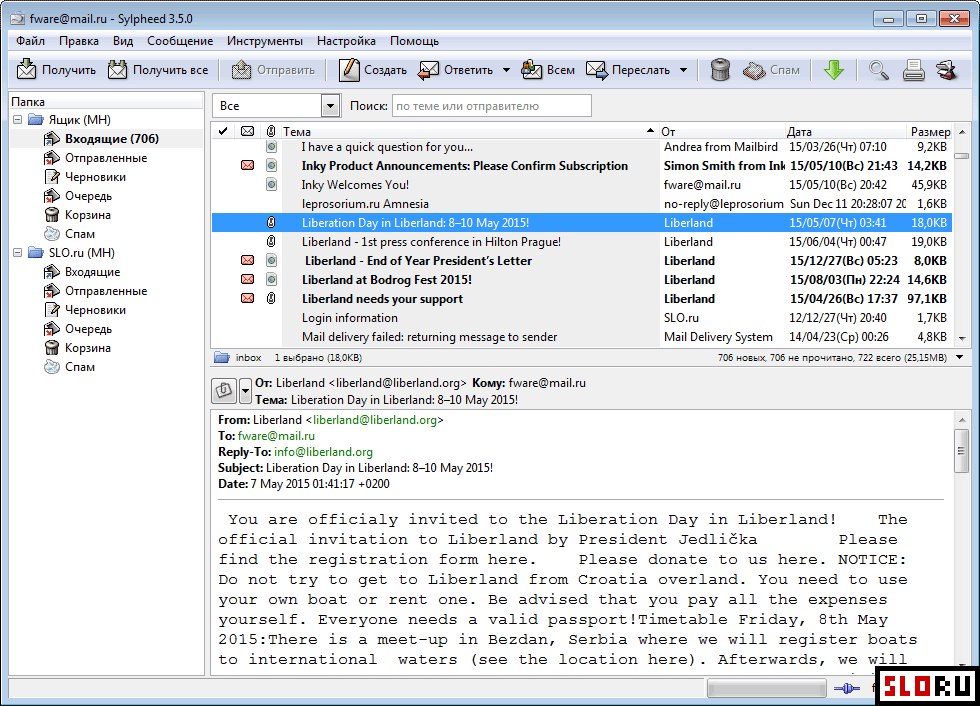The image size is (980, 706).
Task: Click the fware@mail.ru link in To line
Action: click(x=276, y=436)
